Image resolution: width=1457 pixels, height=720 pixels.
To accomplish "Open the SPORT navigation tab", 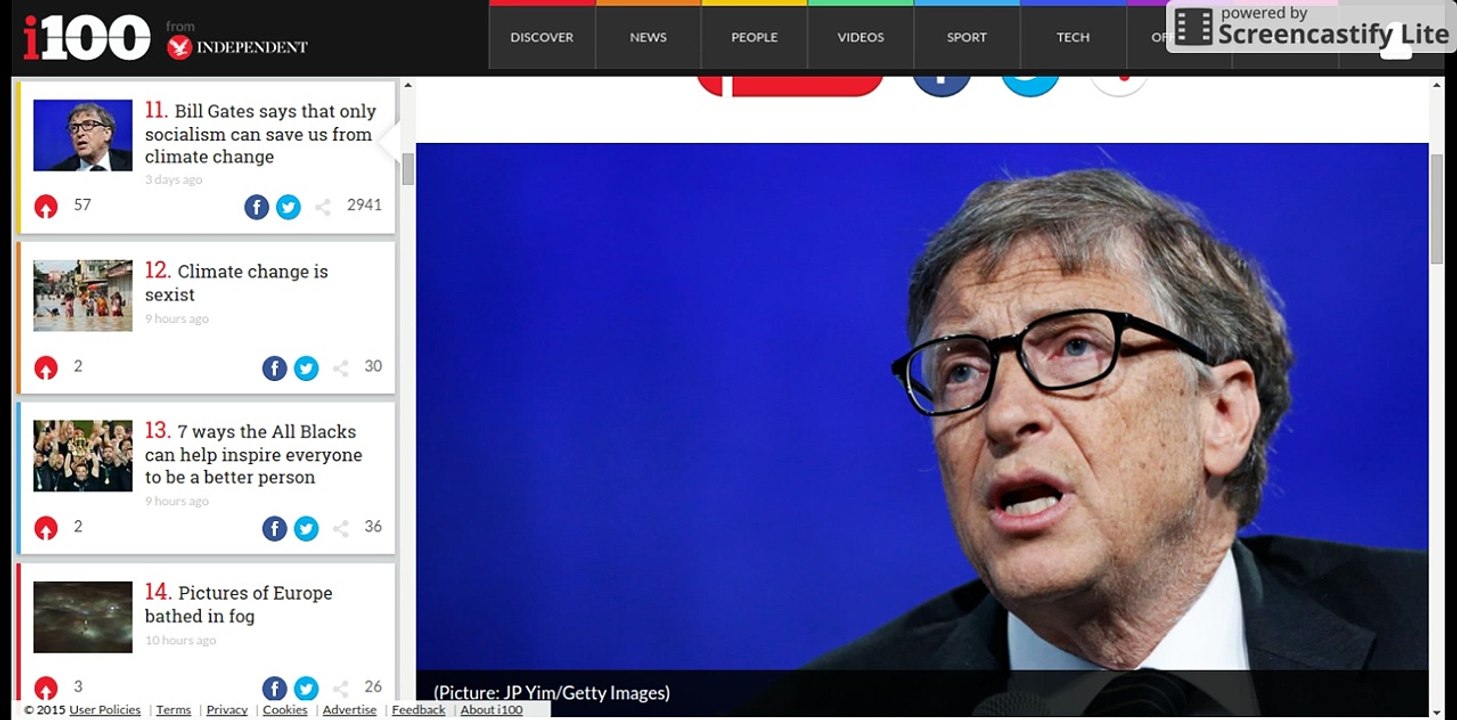I will click(x=967, y=37).
